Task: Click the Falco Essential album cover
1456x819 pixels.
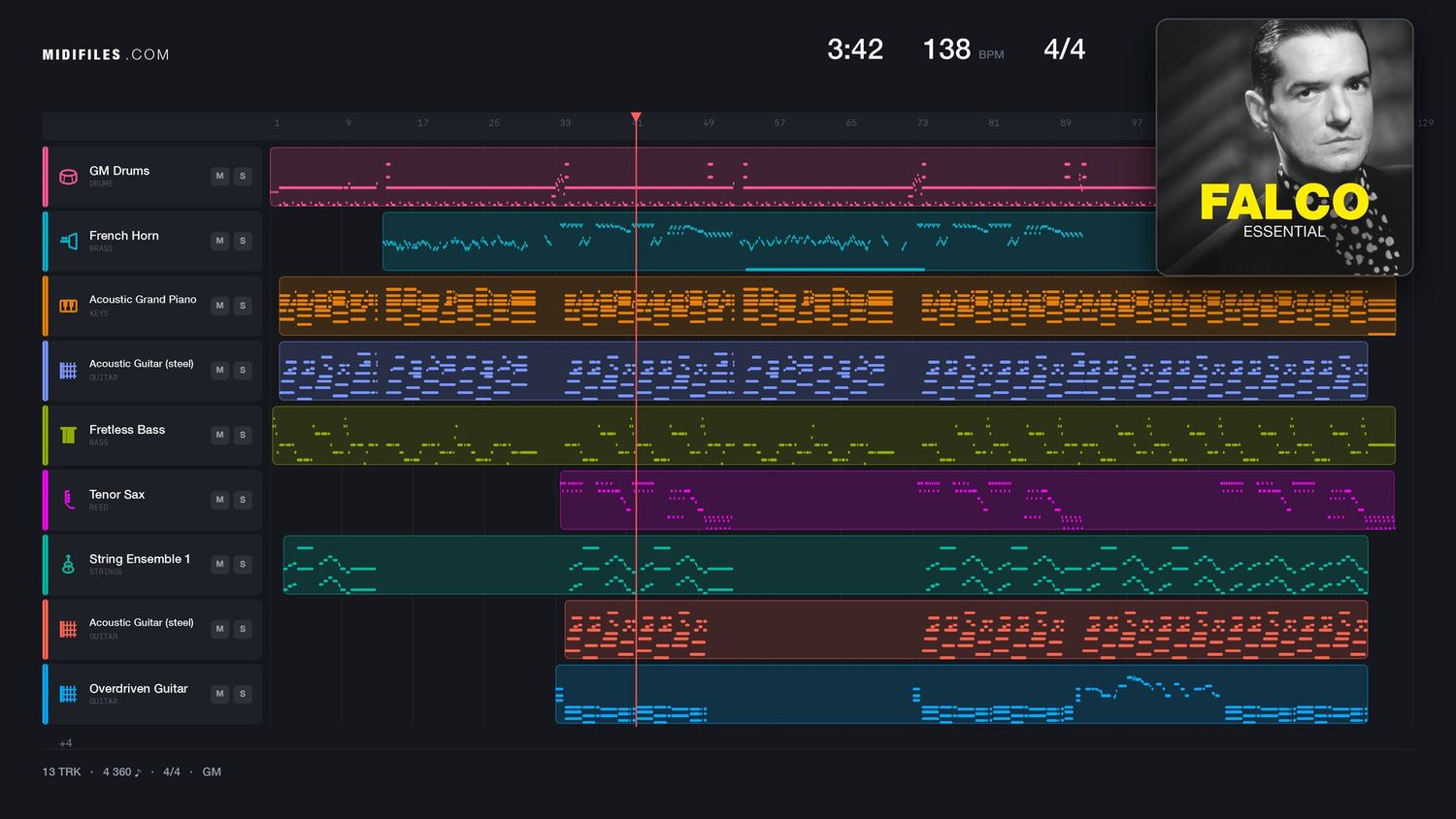Action: click(1284, 147)
